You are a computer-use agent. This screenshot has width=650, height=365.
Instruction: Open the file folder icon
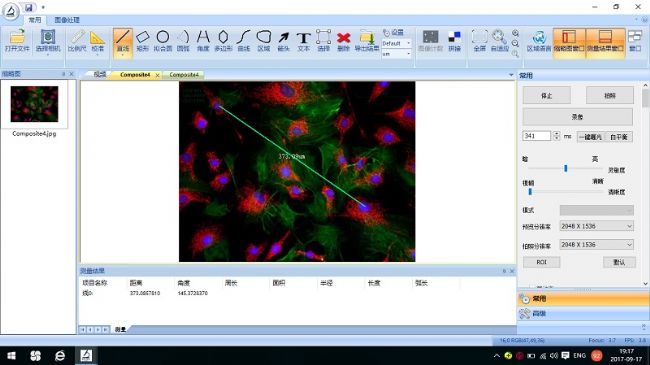[17, 41]
